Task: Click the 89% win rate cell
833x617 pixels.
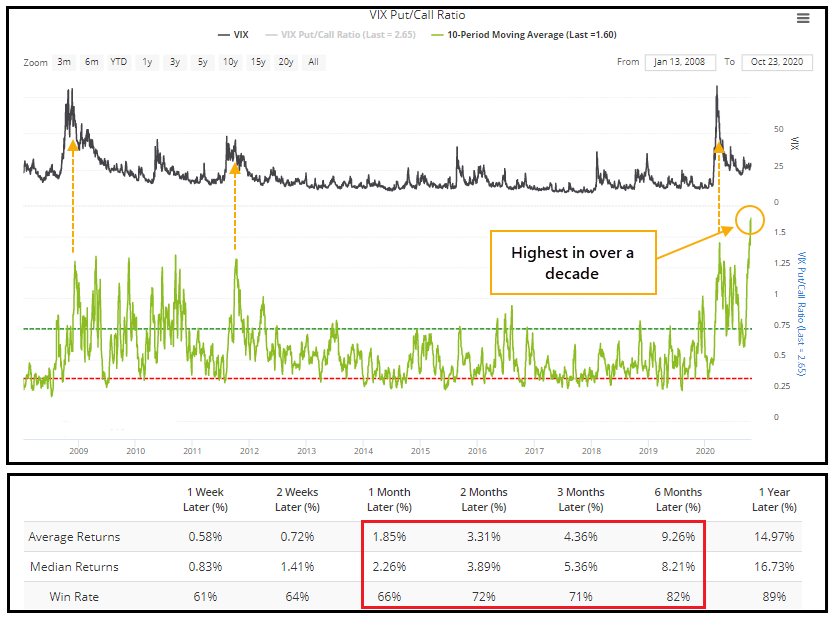Action: point(774,597)
